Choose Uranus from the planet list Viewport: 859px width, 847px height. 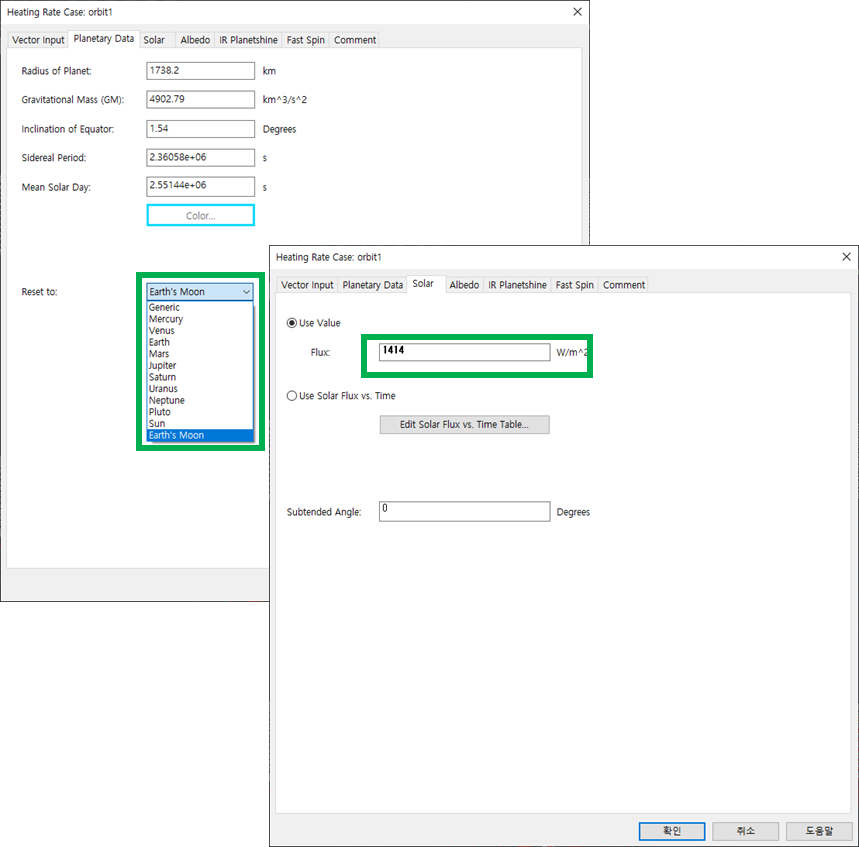pyautogui.click(x=200, y=388)
